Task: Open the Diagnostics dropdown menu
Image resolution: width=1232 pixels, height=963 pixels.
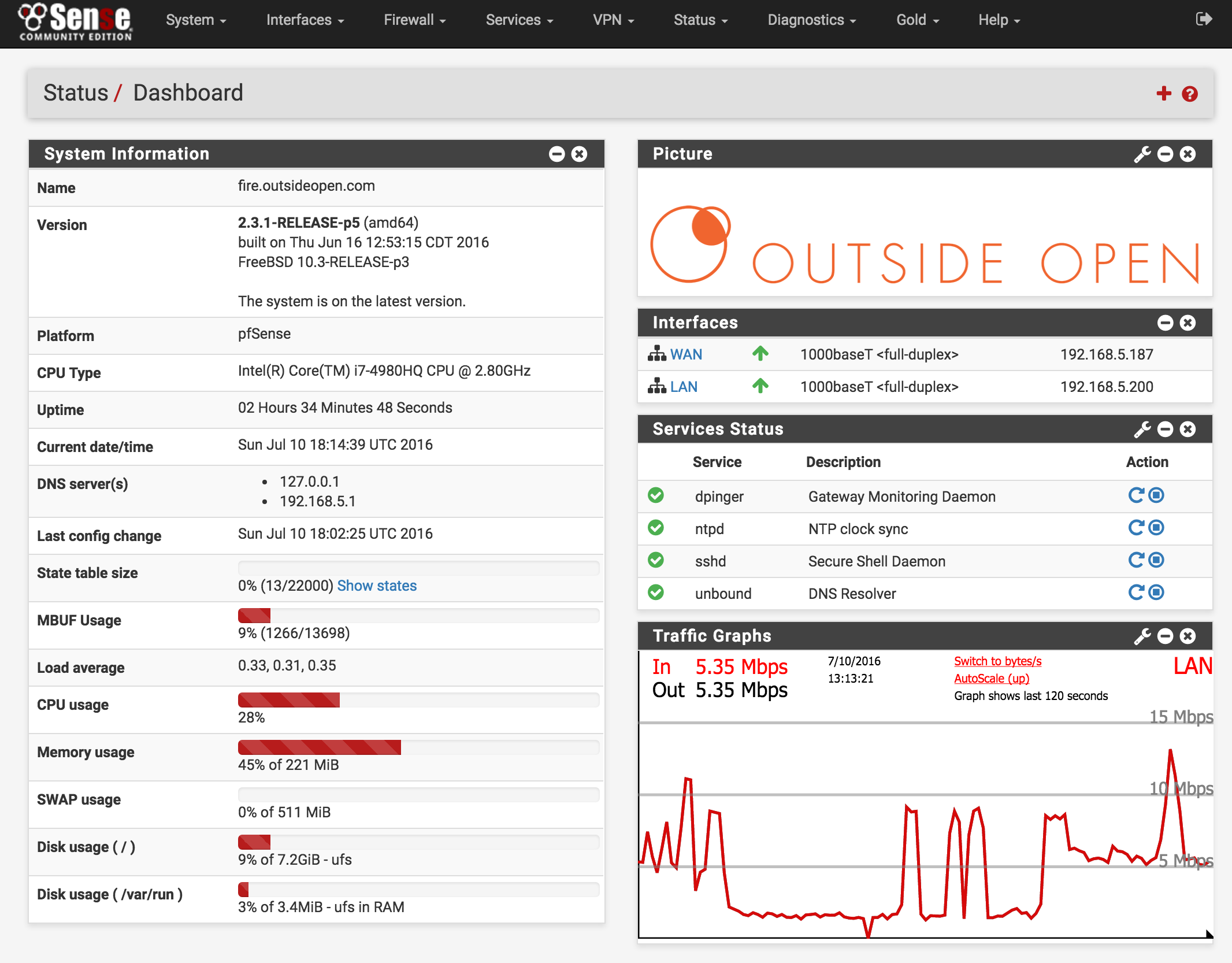Action: 811,20
